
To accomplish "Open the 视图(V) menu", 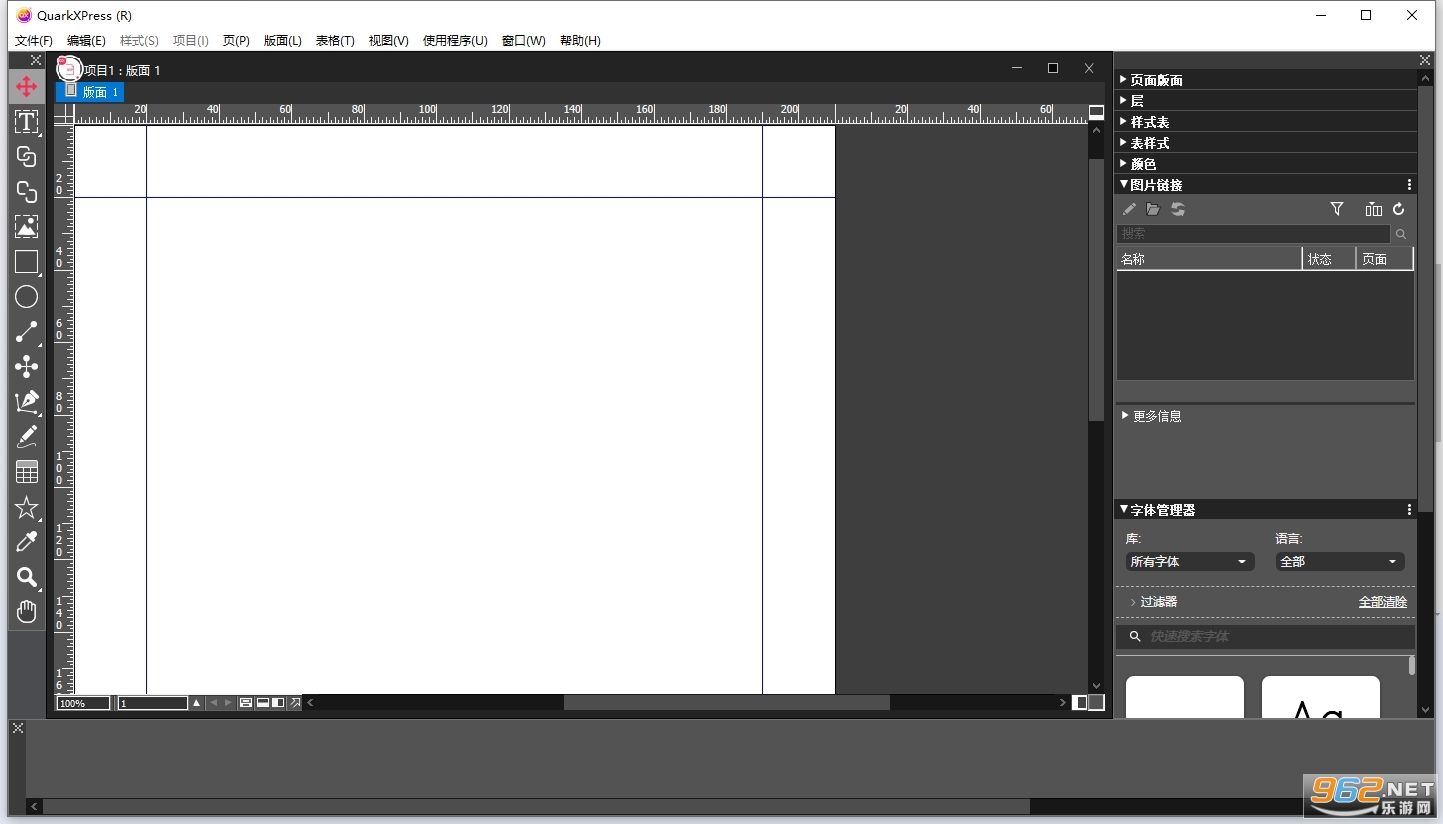I will [388, 41].
